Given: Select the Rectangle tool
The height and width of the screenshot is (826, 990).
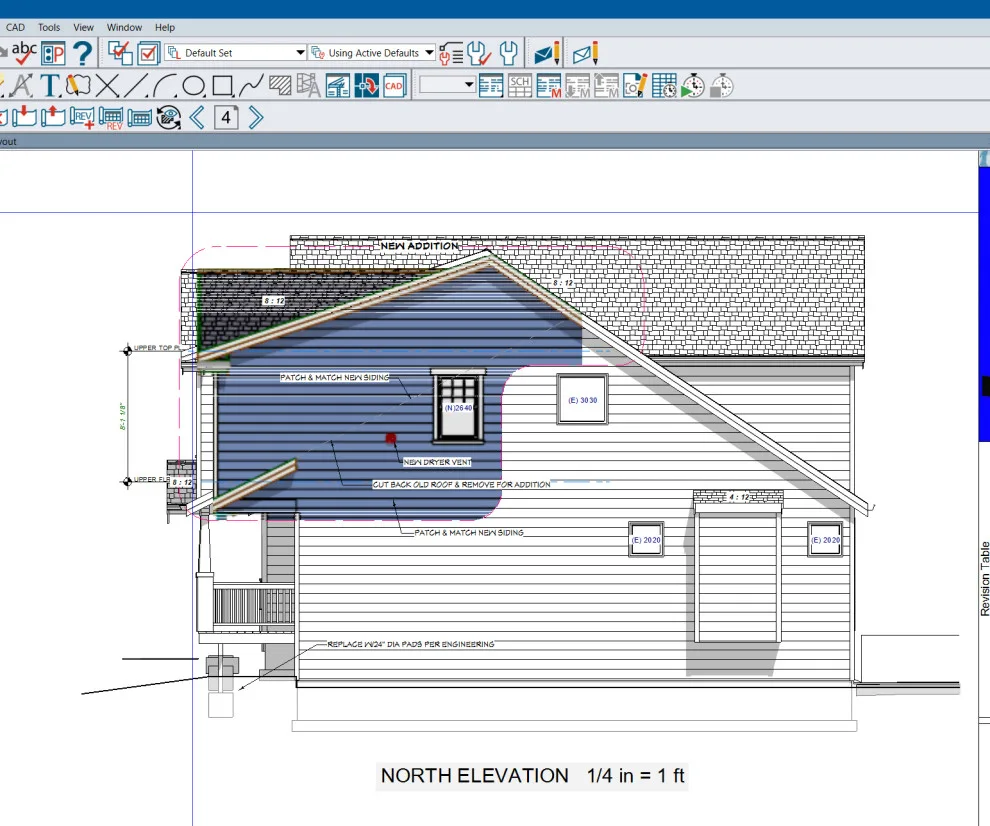Looking at the screenshot, I should pyautogui.click(x=223, y=86).
